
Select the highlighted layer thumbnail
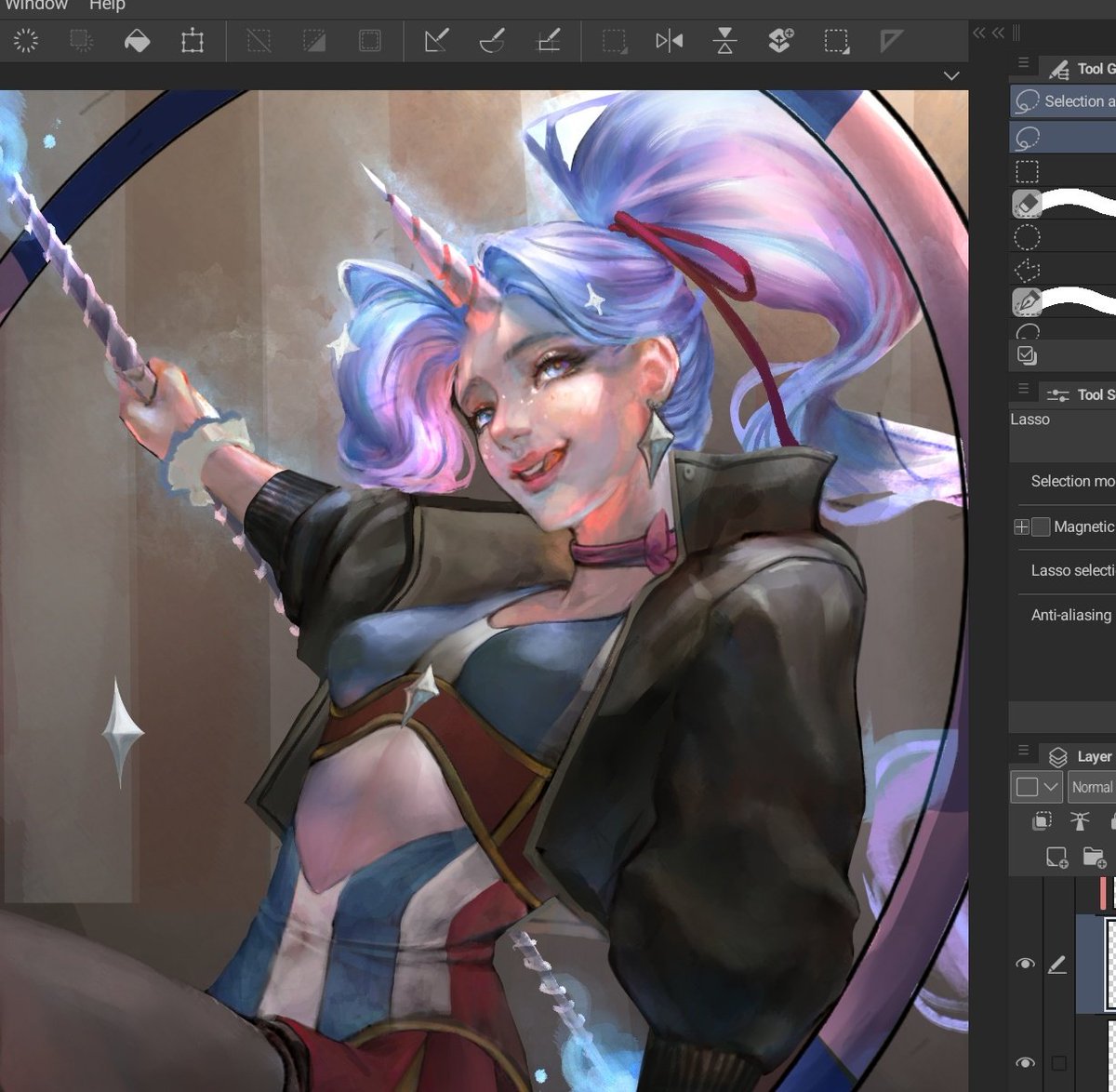[1110, 964]
